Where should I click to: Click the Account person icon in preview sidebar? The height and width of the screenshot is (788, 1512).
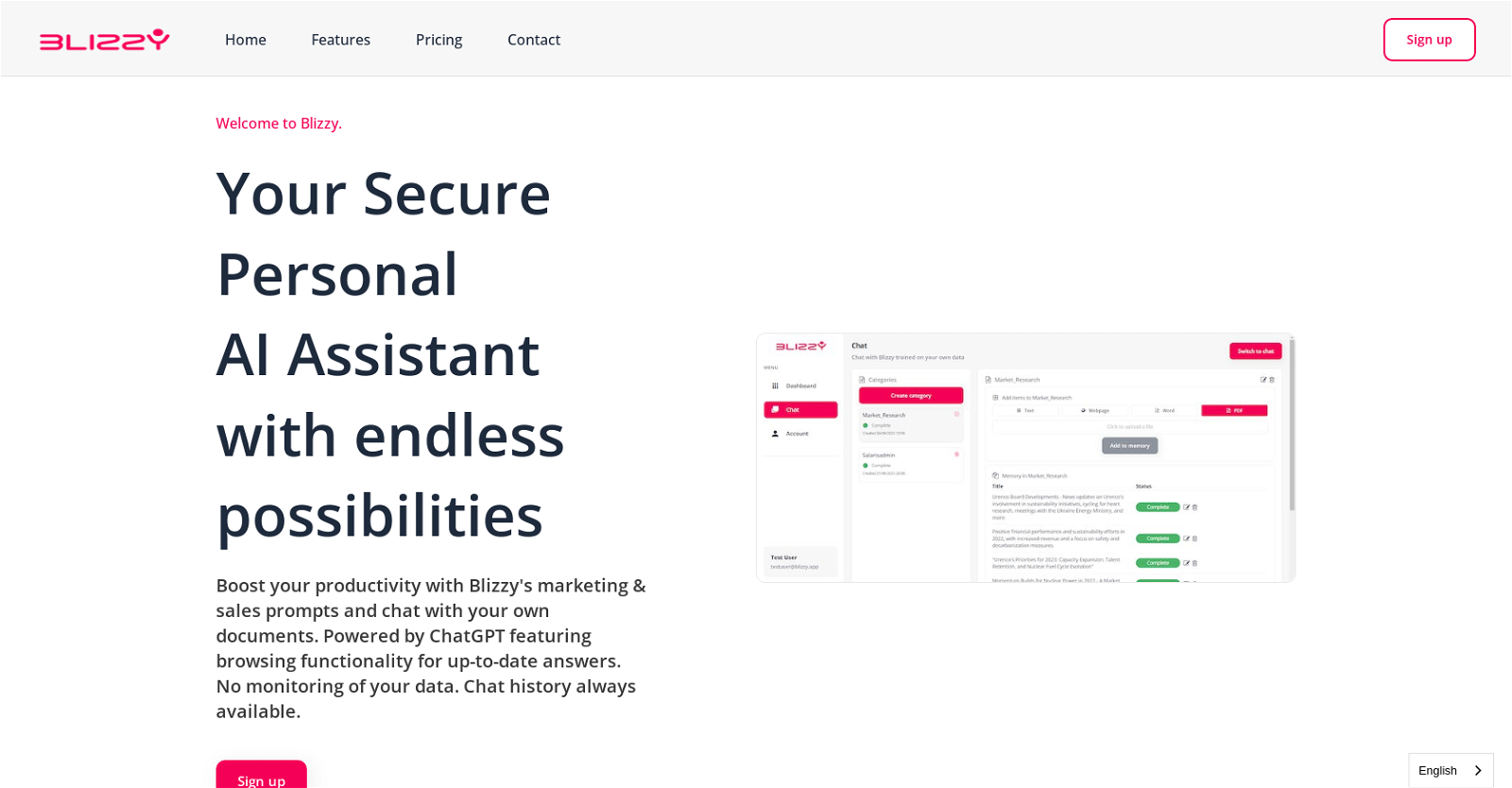[x=775, y=434]
